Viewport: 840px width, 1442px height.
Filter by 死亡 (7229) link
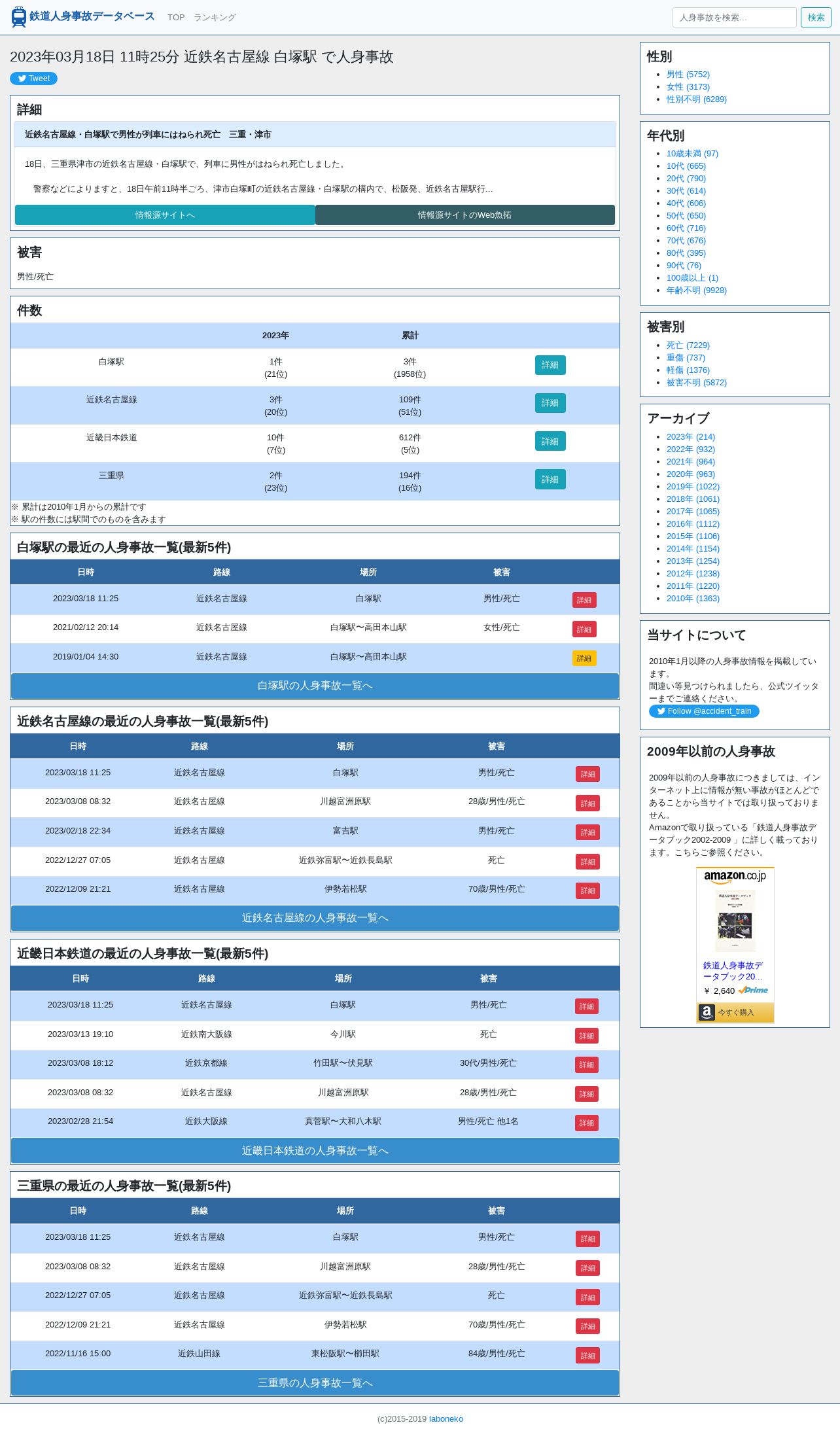688,345
